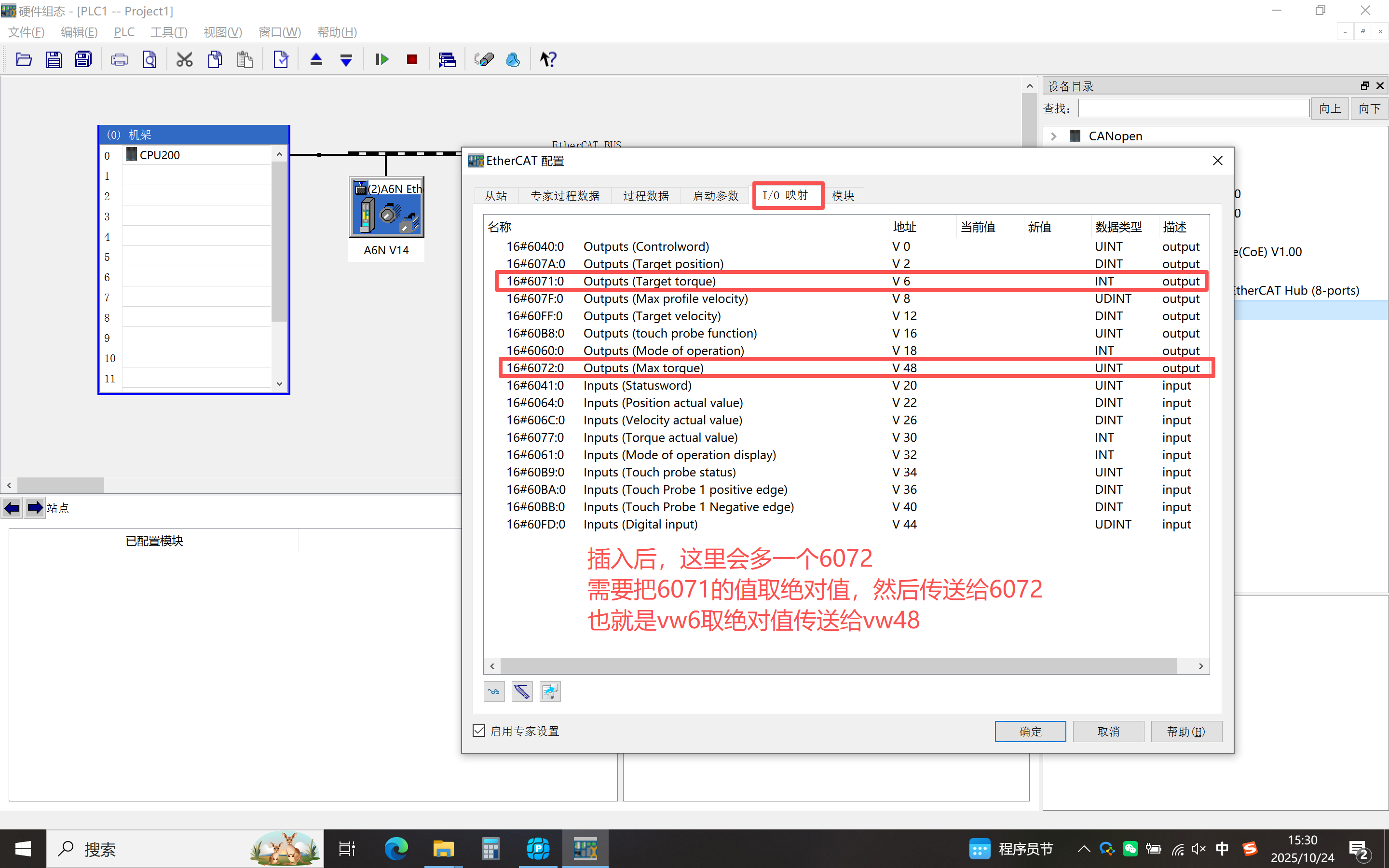This screenshot has height=868, width=1389.
Task: Click the export I/O mapping icon
Action: tap(550, 692)
